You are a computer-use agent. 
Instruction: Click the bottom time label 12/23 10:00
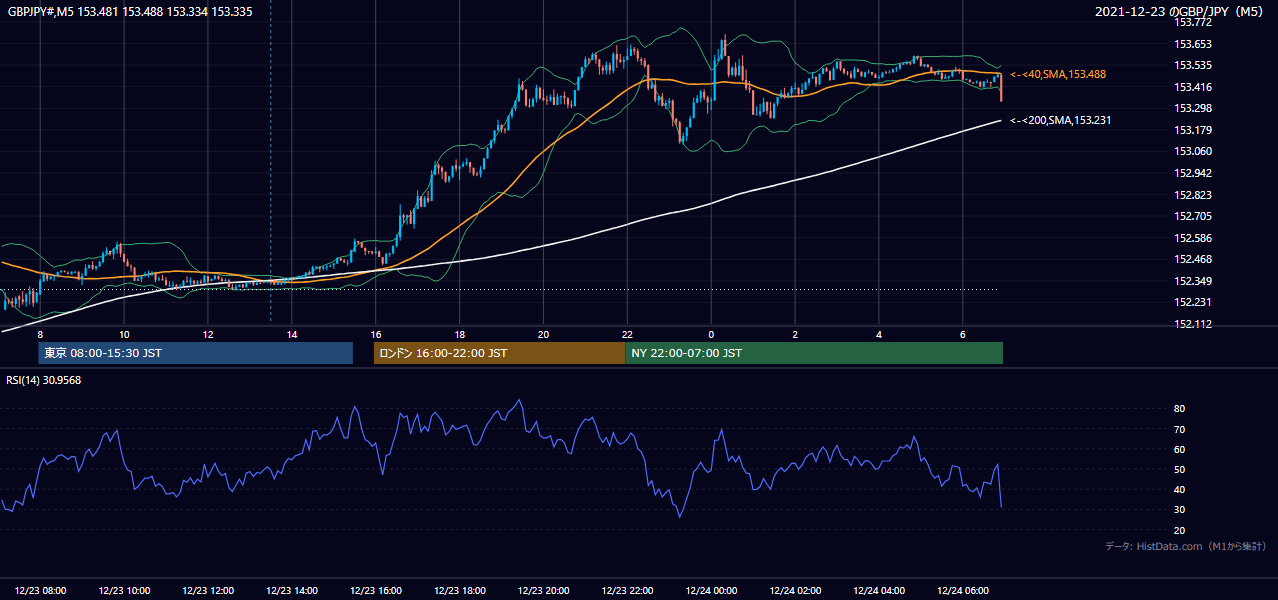124,591
